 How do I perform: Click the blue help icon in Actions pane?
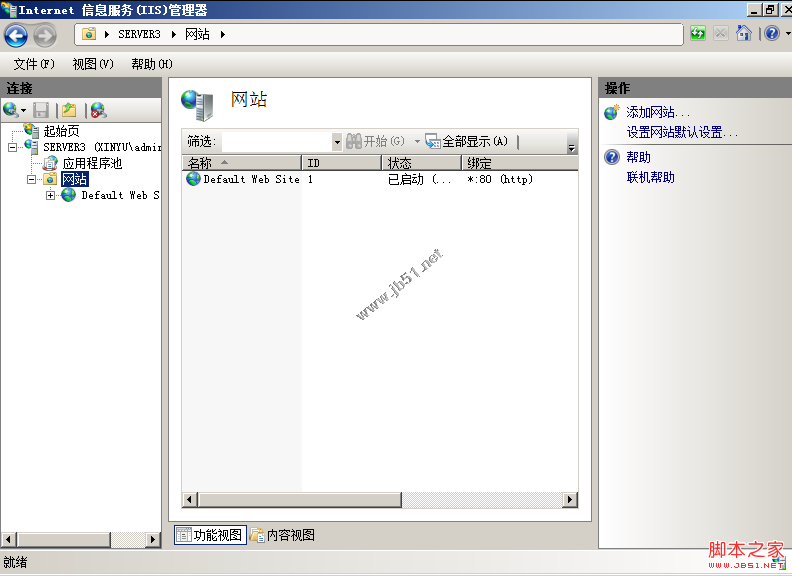[x=612, y=157]
